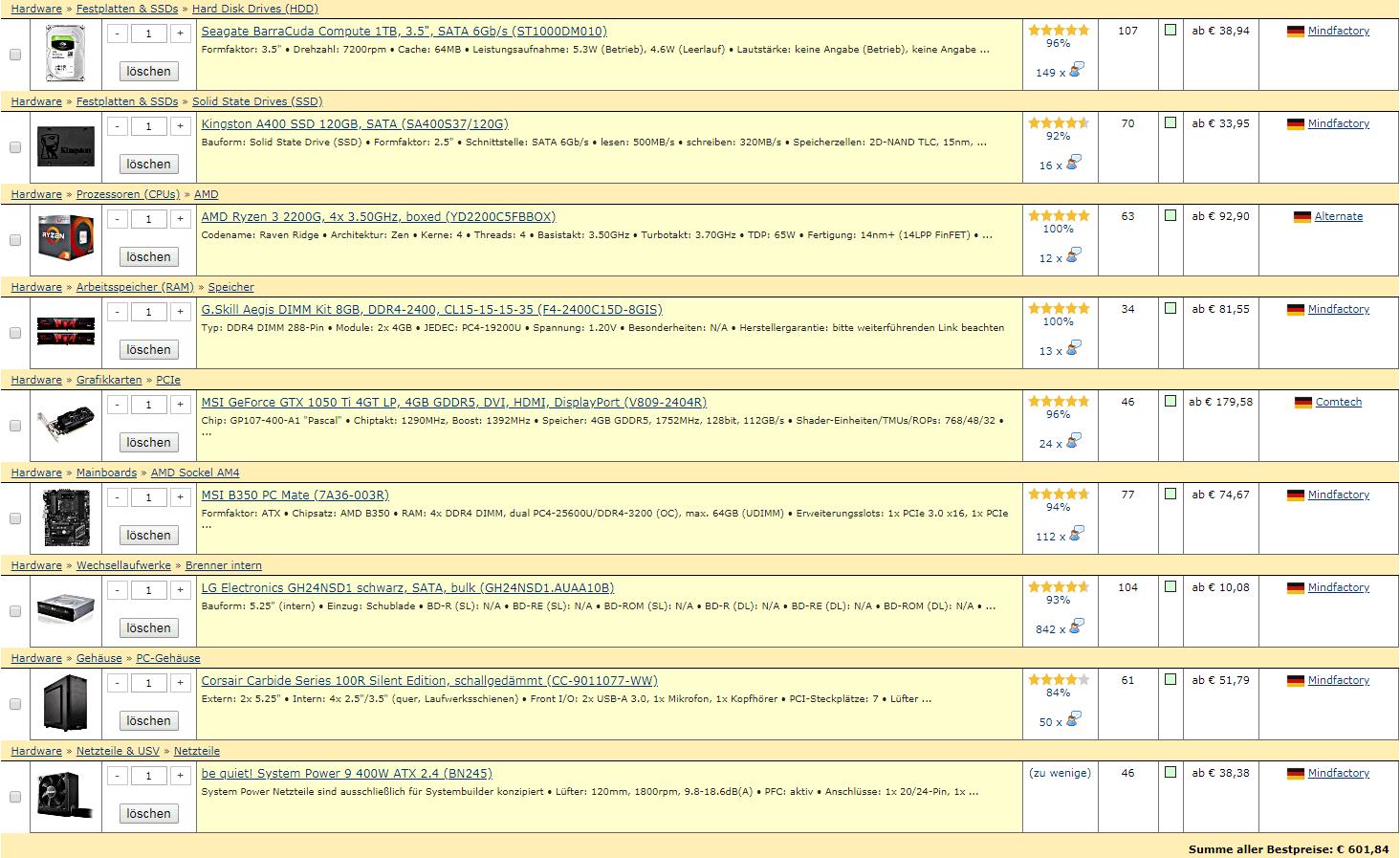
Task: Visit Comtech shop link
Action: (1338, 403)
